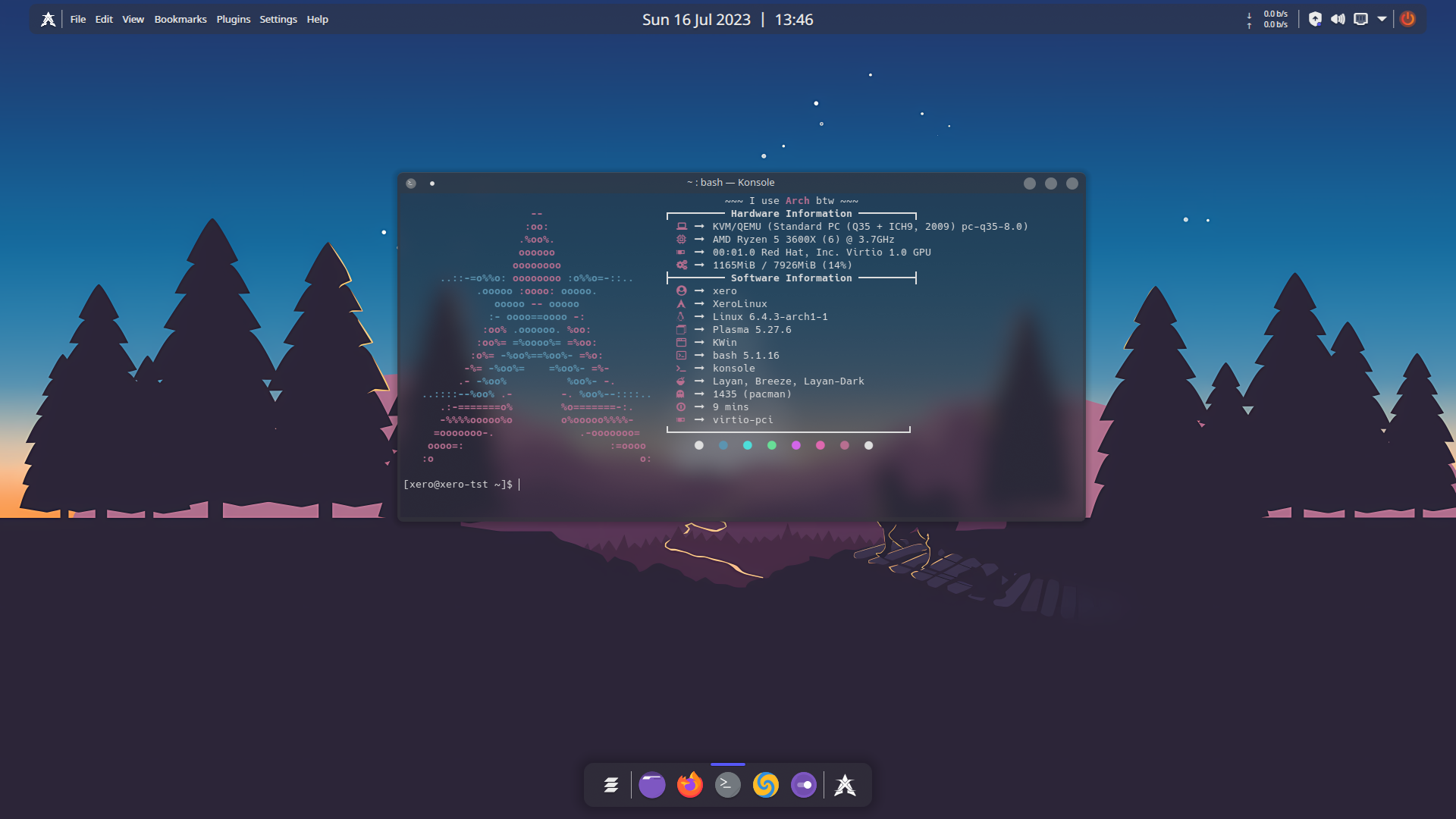Screen dimensions: 1456x819
Task: Open the Edit menu
Action: (104, 19)
